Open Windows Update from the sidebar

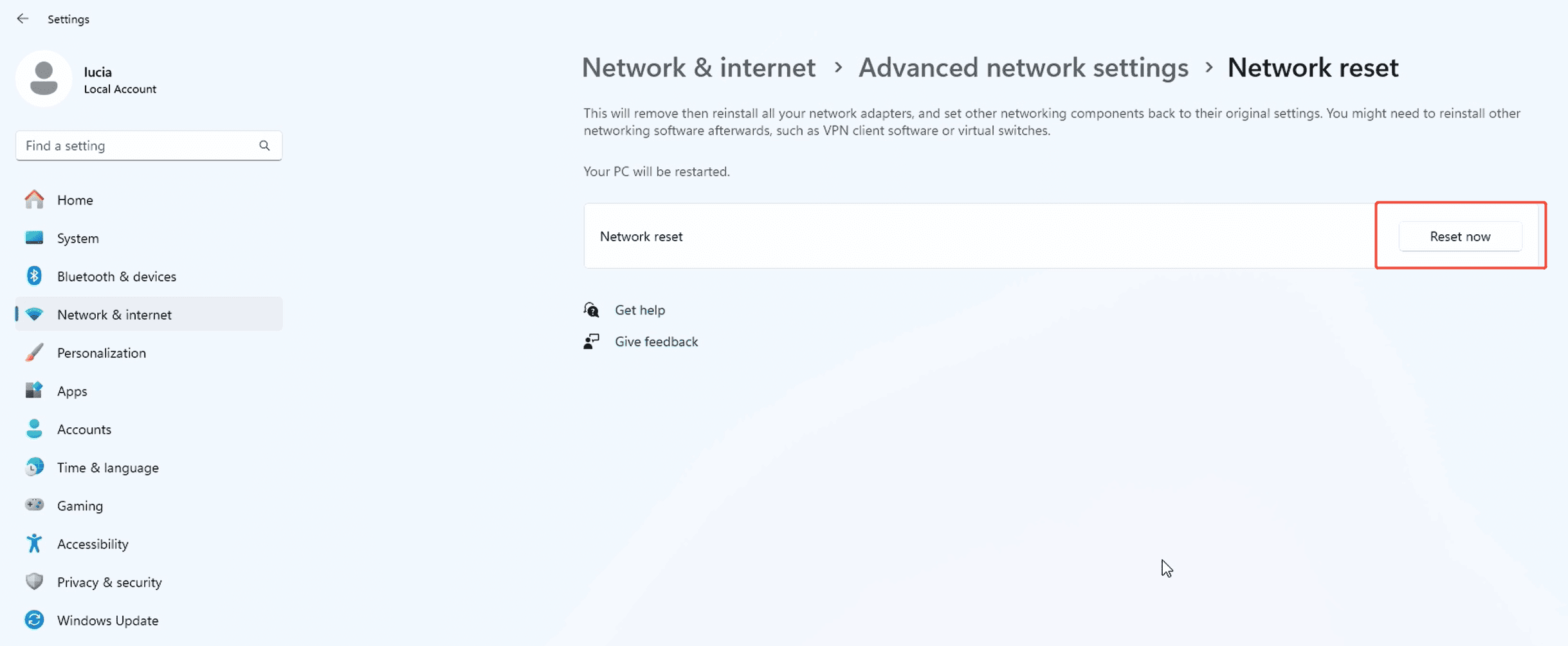pos(107,620)
